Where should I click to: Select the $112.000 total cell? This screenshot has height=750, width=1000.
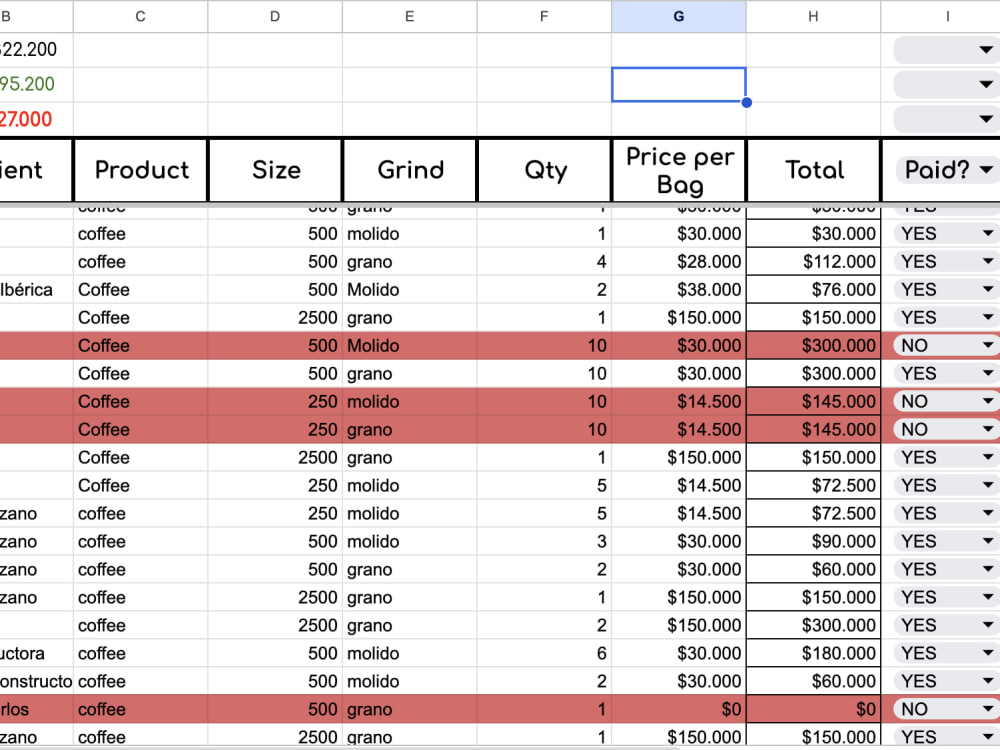coord(813,261)
